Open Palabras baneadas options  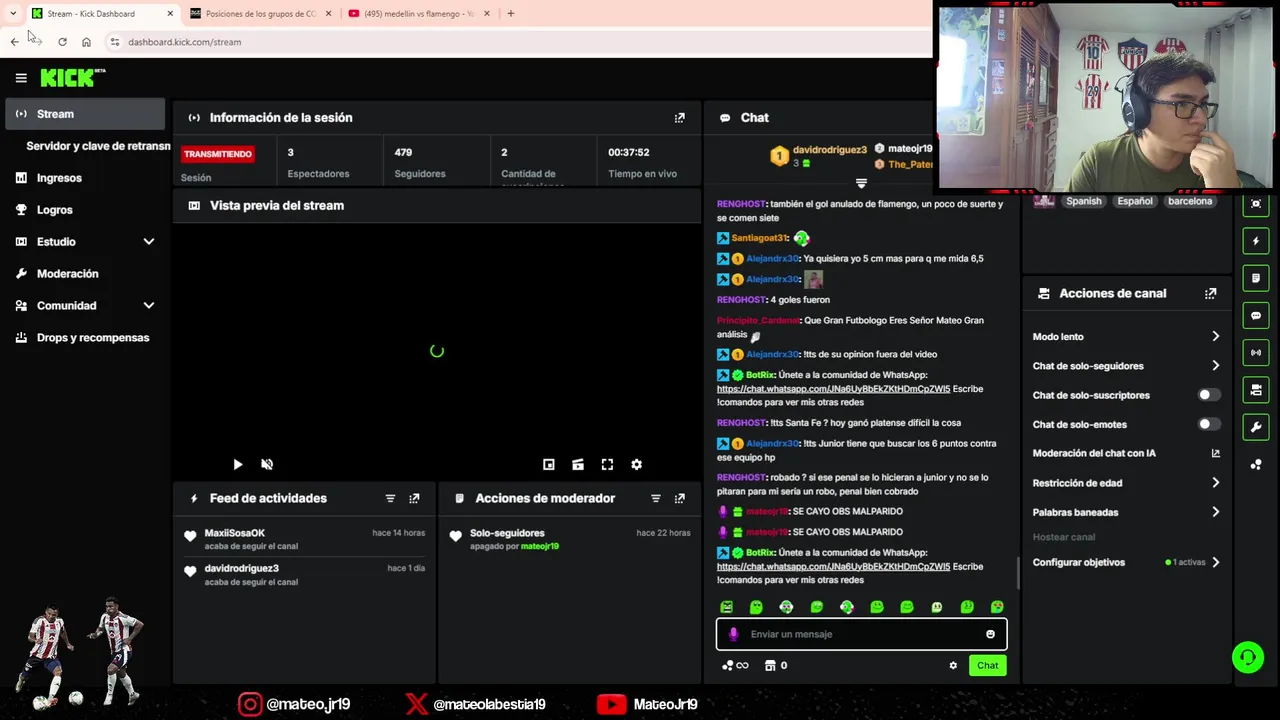coord(1126,512)
